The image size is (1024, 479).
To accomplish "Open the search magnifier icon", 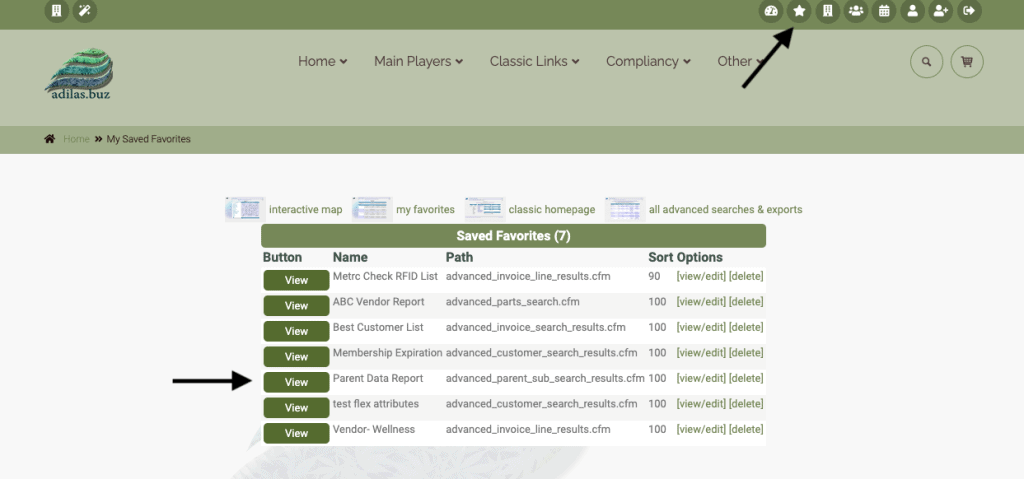I will click(x=927, y=62).
